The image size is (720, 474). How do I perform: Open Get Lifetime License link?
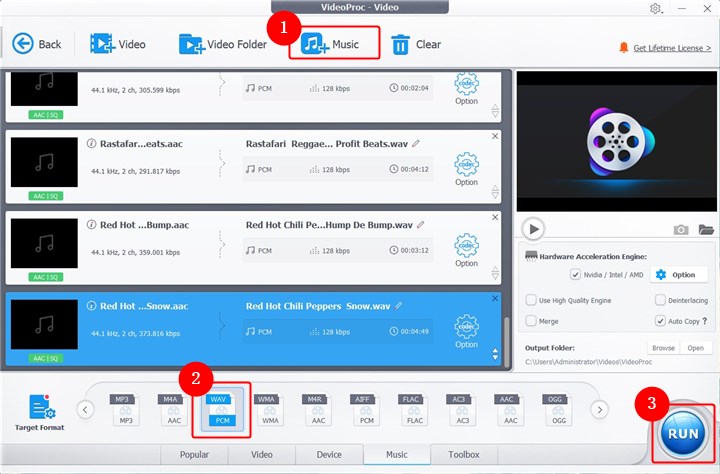[672, 48]
